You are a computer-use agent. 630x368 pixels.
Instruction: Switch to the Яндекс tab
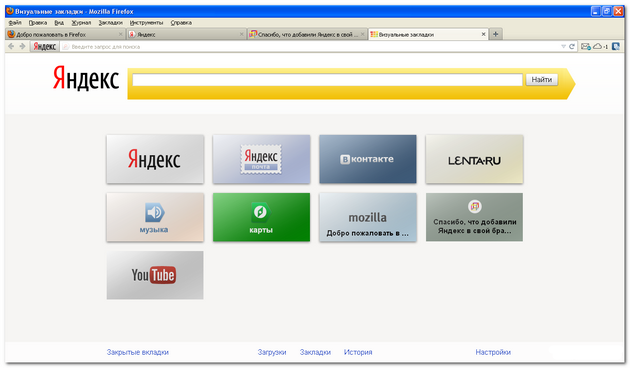pos(186,35)
